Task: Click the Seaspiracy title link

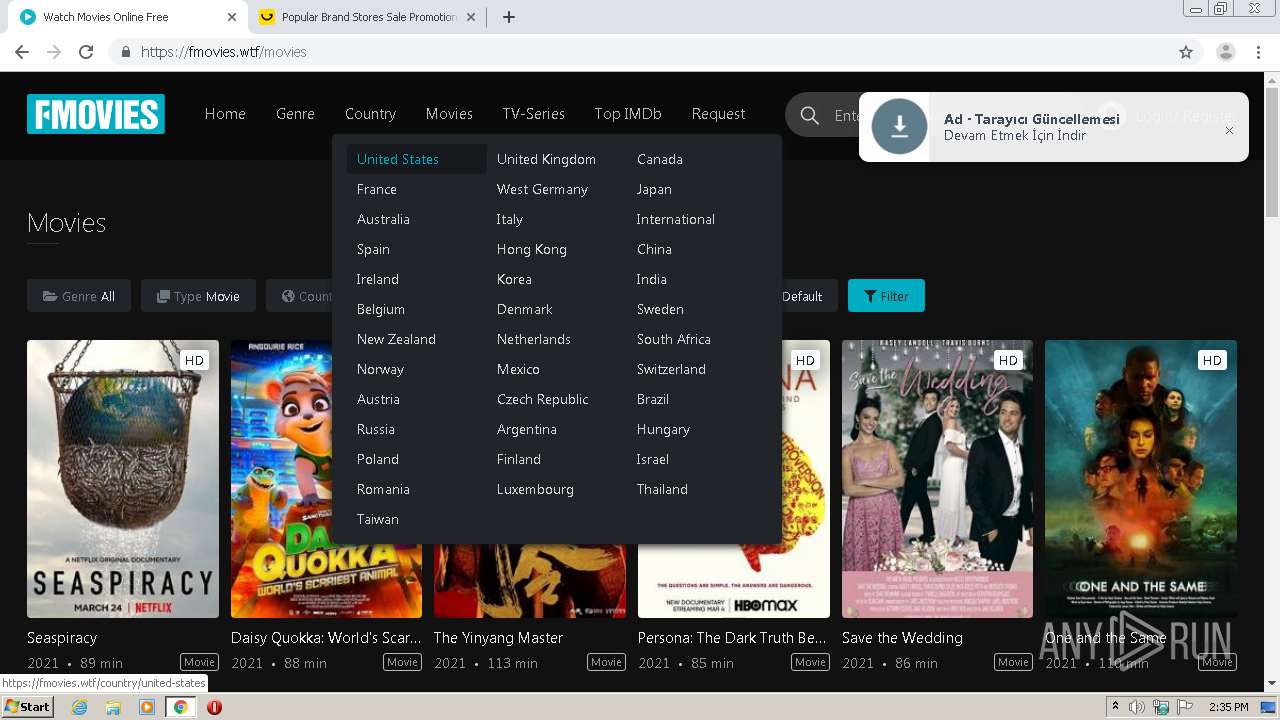Action: click(62, 637)
